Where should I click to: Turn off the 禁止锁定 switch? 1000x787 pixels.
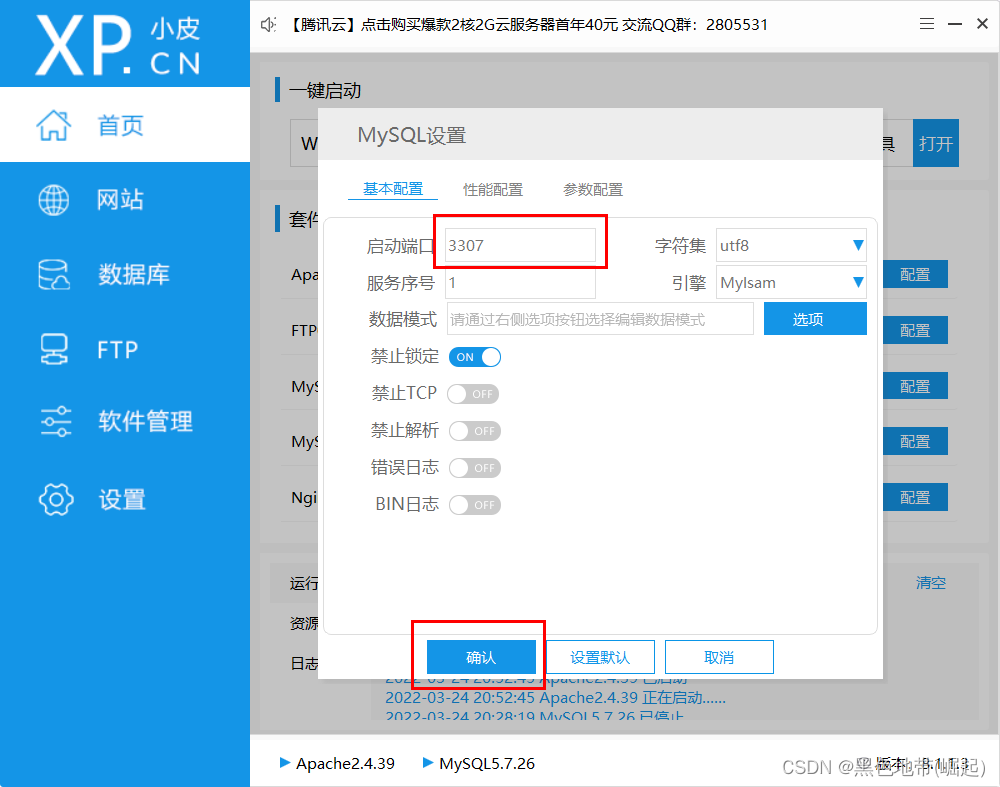[474, 357]
